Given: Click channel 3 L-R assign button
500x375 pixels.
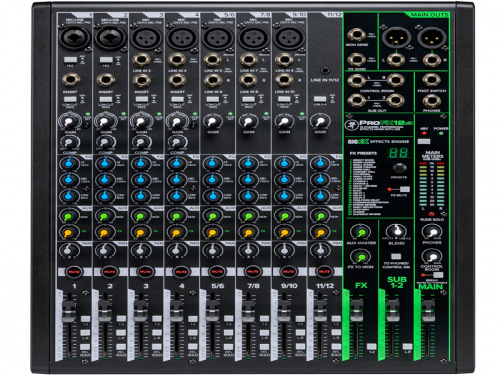Looking at the screenshot, I should click(157, 333).
